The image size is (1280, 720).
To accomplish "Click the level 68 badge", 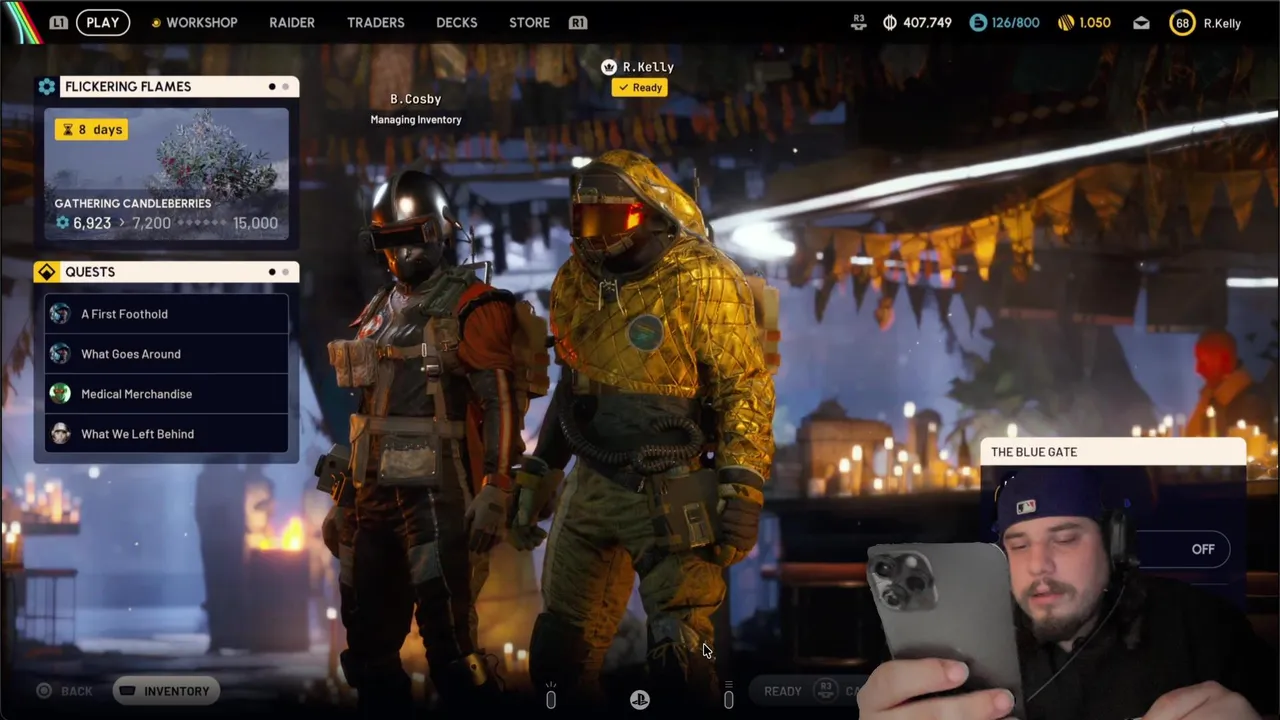I will click(x=1182, y=22).
